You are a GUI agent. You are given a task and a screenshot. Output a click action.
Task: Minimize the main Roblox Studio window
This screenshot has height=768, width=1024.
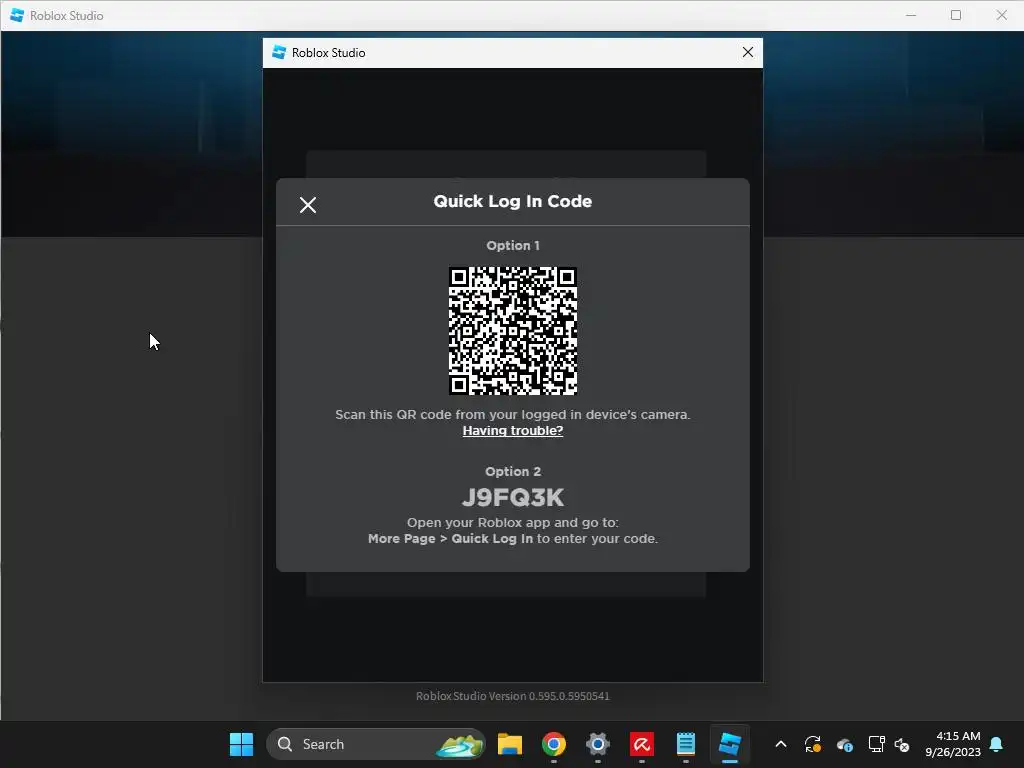pos(911,15)
